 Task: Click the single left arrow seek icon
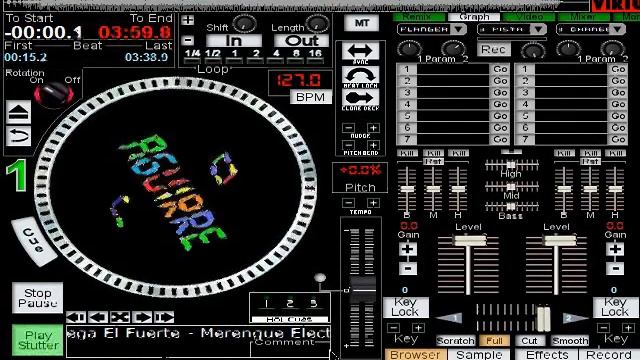[x=98, y=317]
